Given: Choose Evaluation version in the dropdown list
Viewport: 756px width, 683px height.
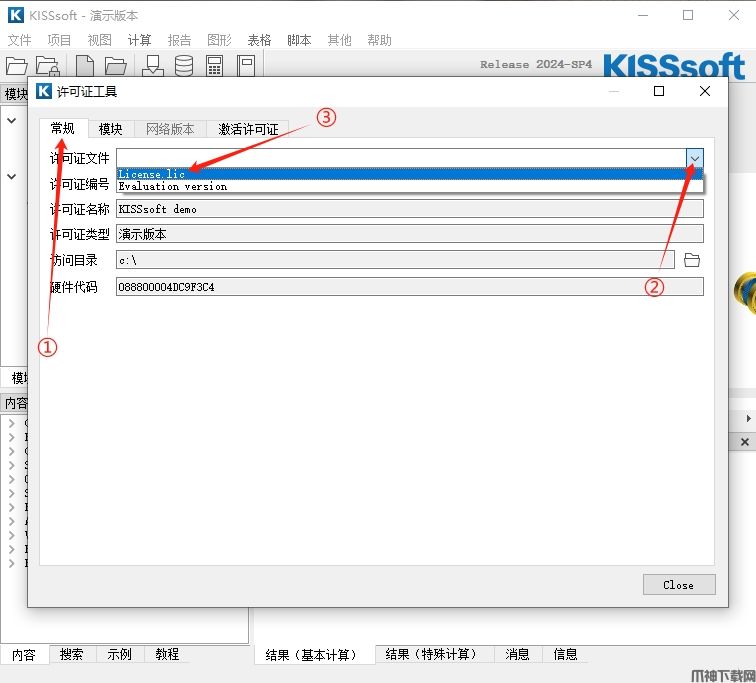Looking at the screenshot, I should click(410, 186).
